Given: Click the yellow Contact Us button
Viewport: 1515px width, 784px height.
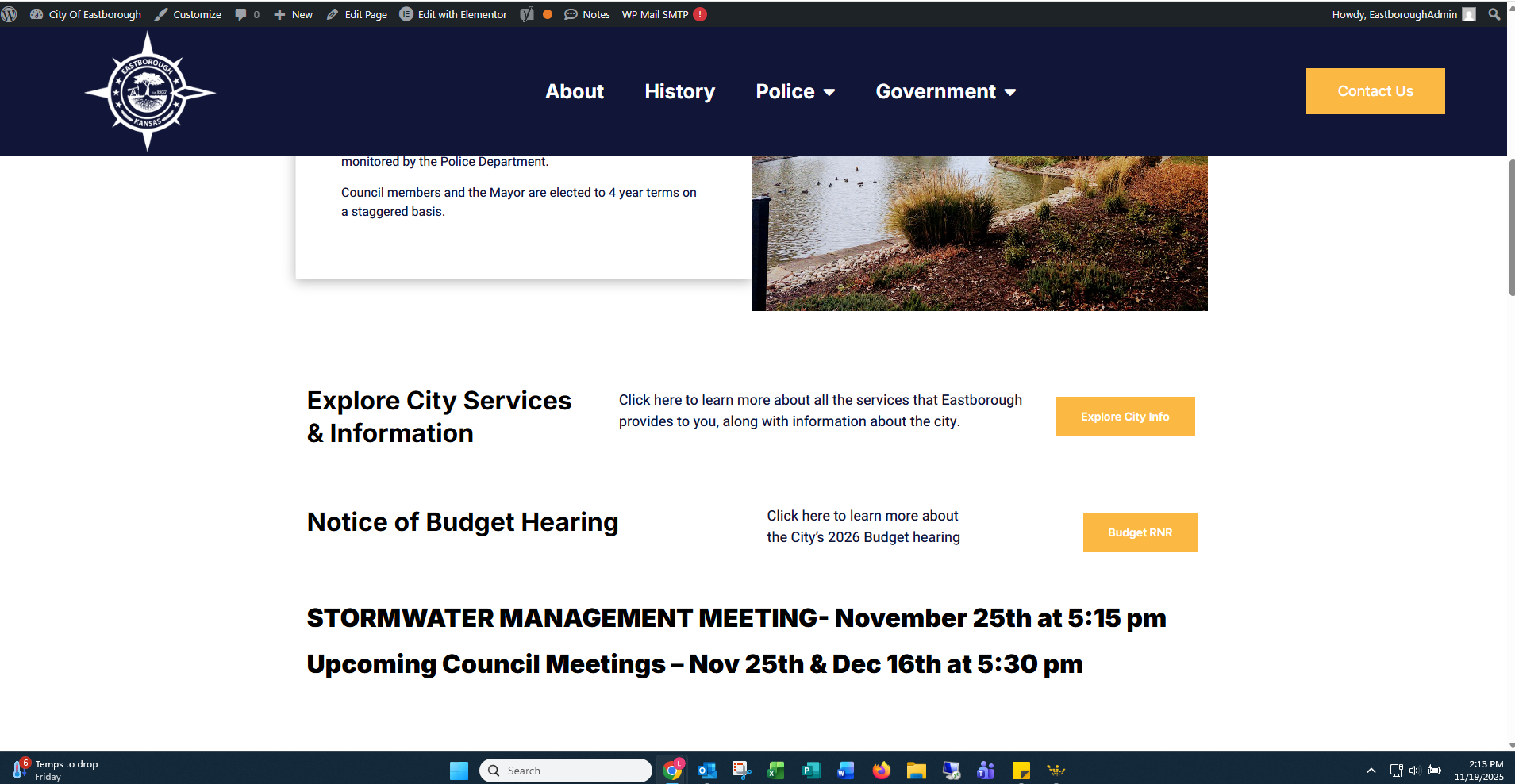Looking at the screenshot, I should 1375,91.
